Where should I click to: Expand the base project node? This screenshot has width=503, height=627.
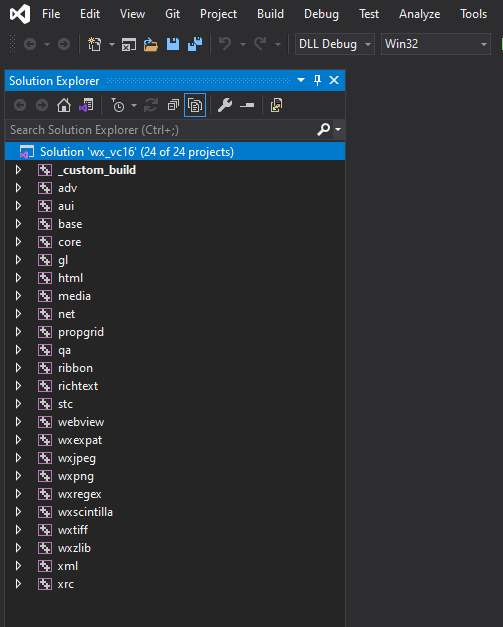18,224
